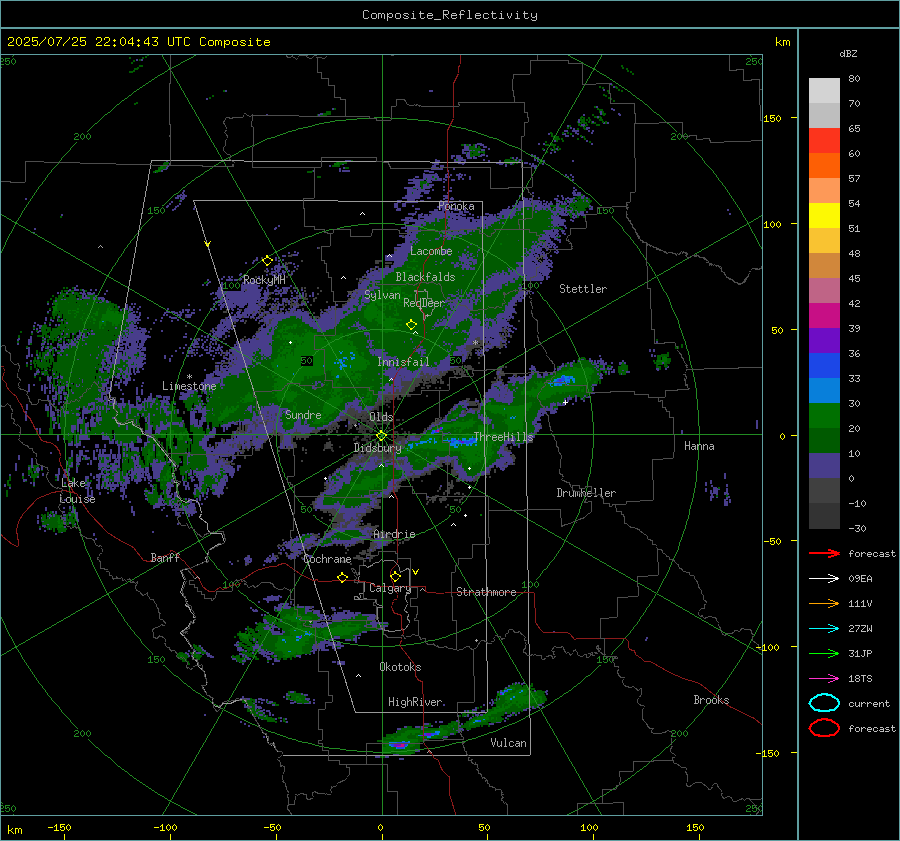The image size is (900, 841).
Task: Click the white 09EA arrow in legend
Action: click(x=824, y=579)
